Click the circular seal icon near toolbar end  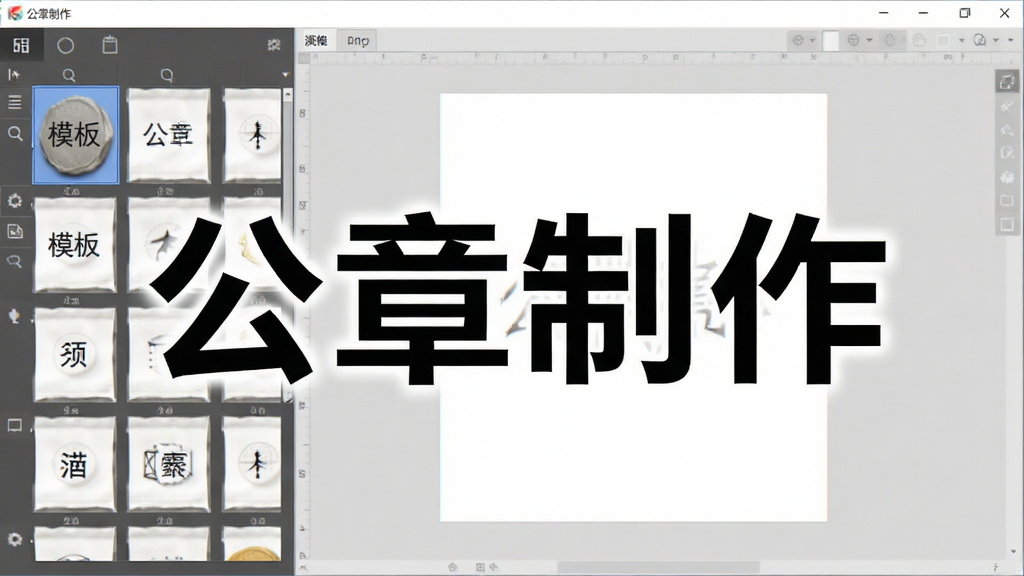coord(980,40)
